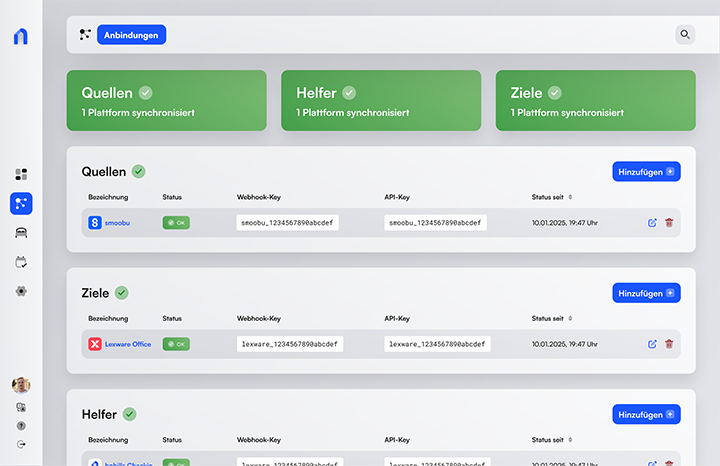The width and height of the screenshot is (720, 466).
Task: Edit the smoobu connection
Action: pyautogui.click(x=652, y=223)
